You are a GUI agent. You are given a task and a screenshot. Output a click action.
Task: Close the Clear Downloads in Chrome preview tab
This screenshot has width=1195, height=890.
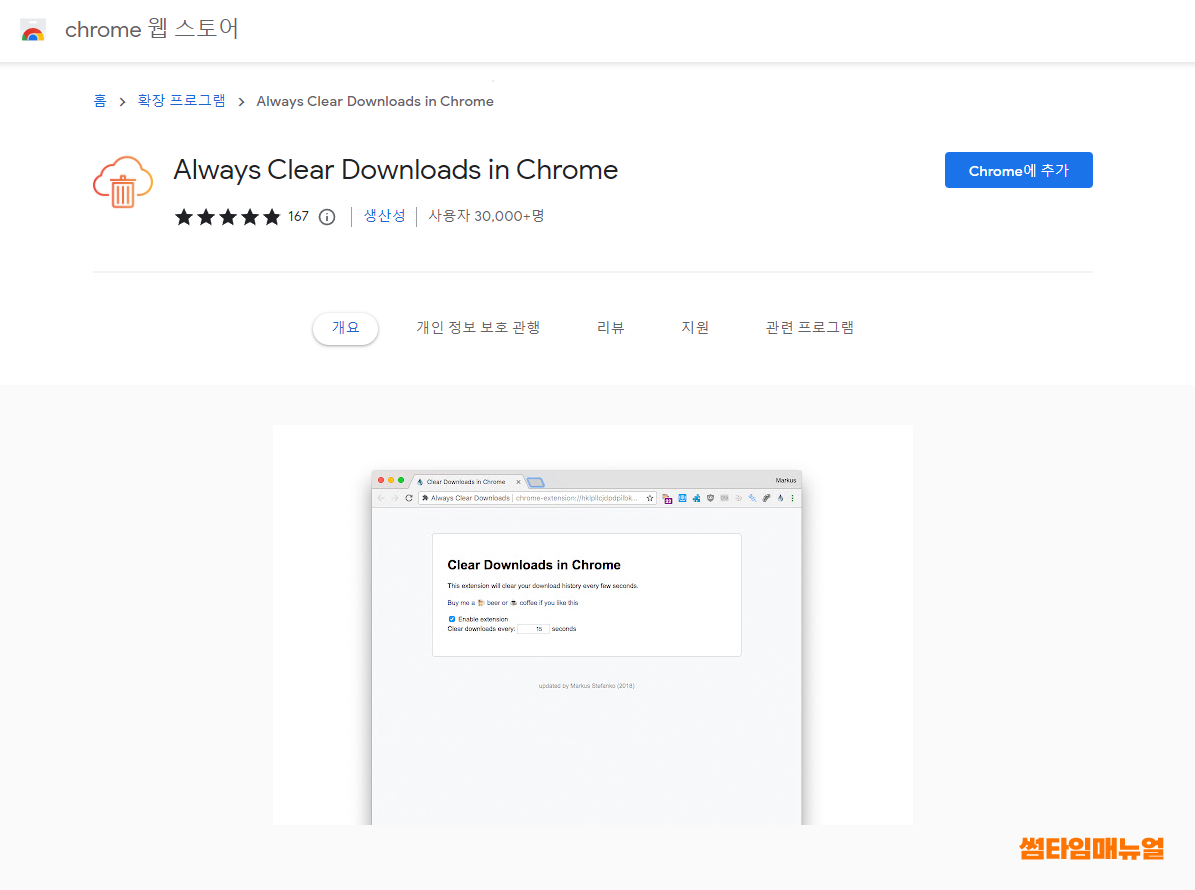(518, 482)
